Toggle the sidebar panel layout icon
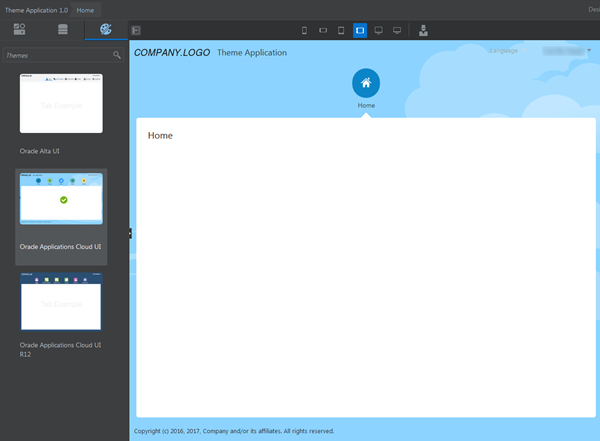Viewport: 600px width, 441px height. [136, 30]
